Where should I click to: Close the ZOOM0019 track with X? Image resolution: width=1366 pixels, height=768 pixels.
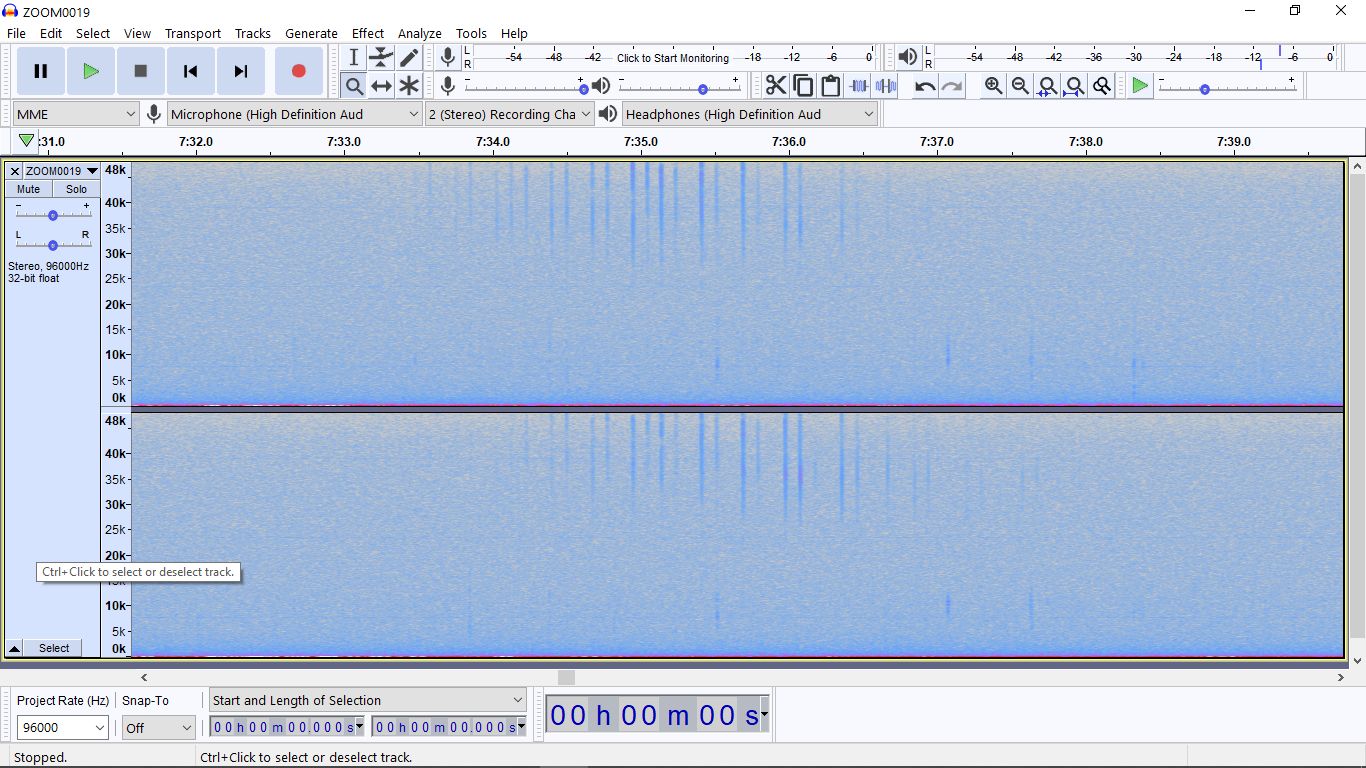coord(14,171)
